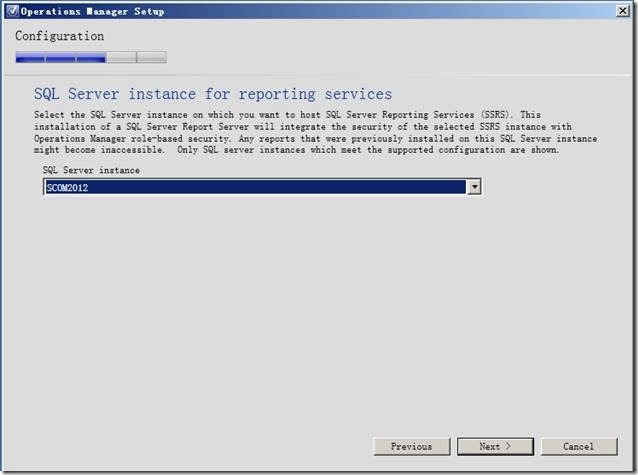Screen dimensions: 638x475
Task: Proceed with the Next button
Action: 495,447
